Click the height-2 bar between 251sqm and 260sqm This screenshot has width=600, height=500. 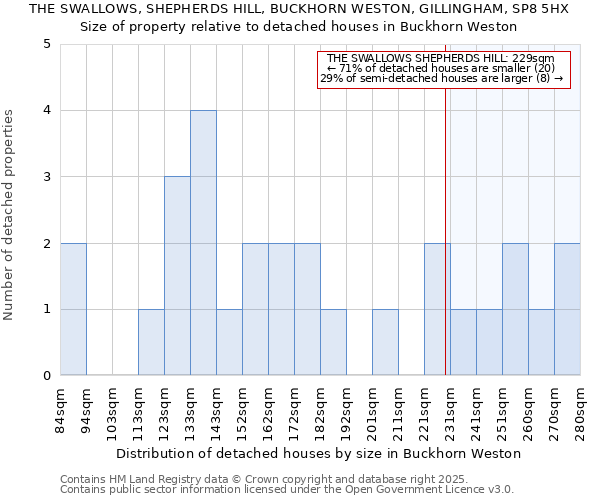pos(515,309)
